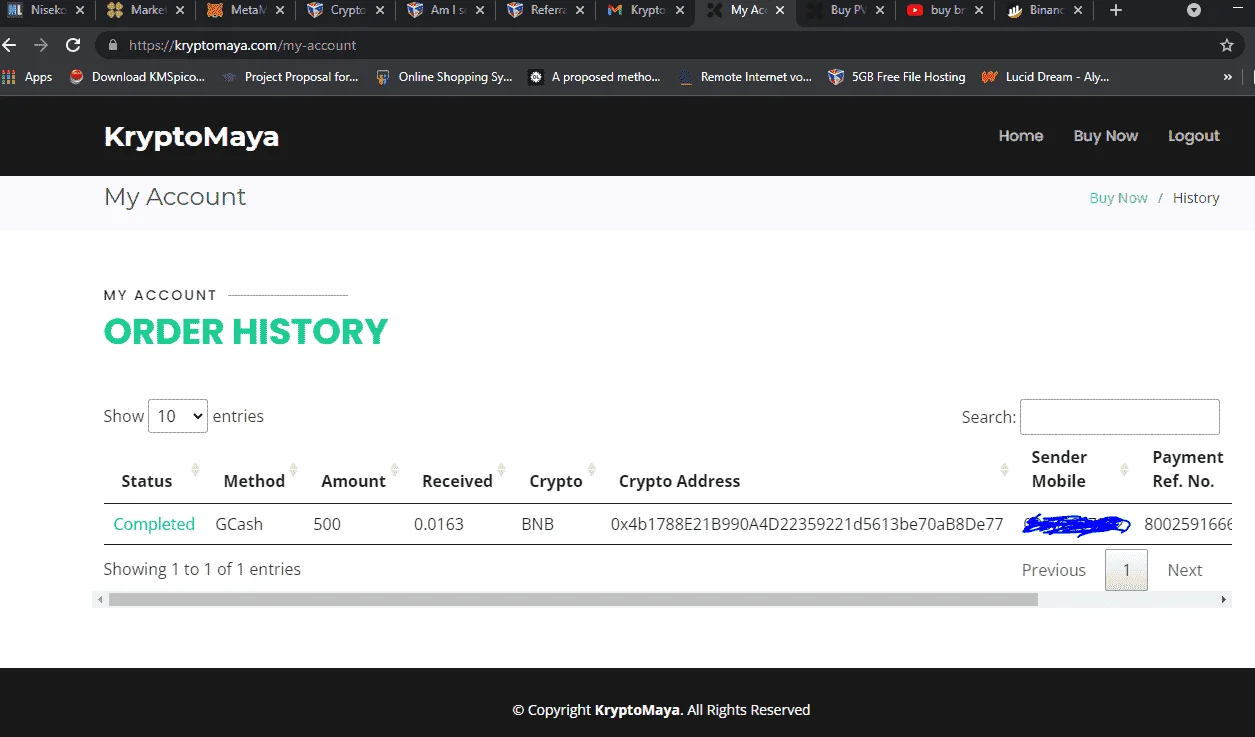Open the Buy Now navigation menu item
1255x737 pixels.
(x=1106, y=136)
